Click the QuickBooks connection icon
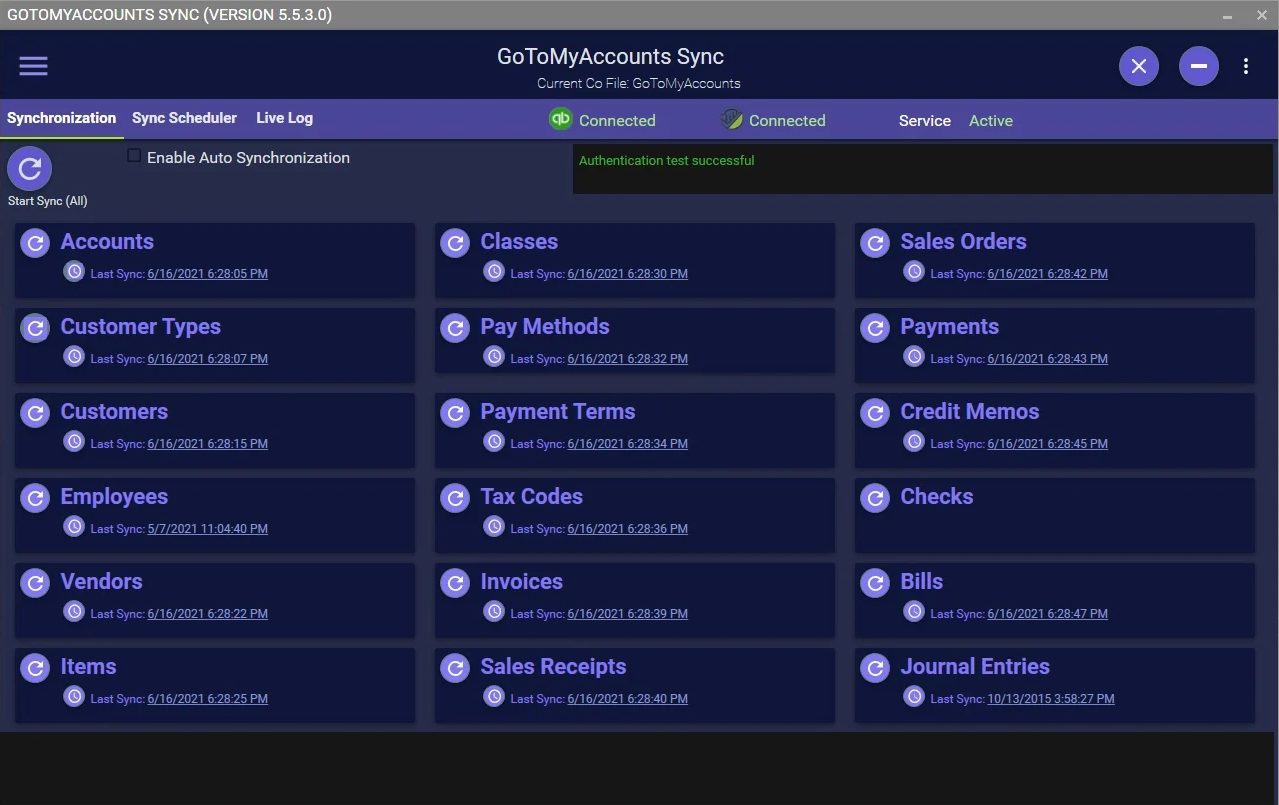 [560, 119]
